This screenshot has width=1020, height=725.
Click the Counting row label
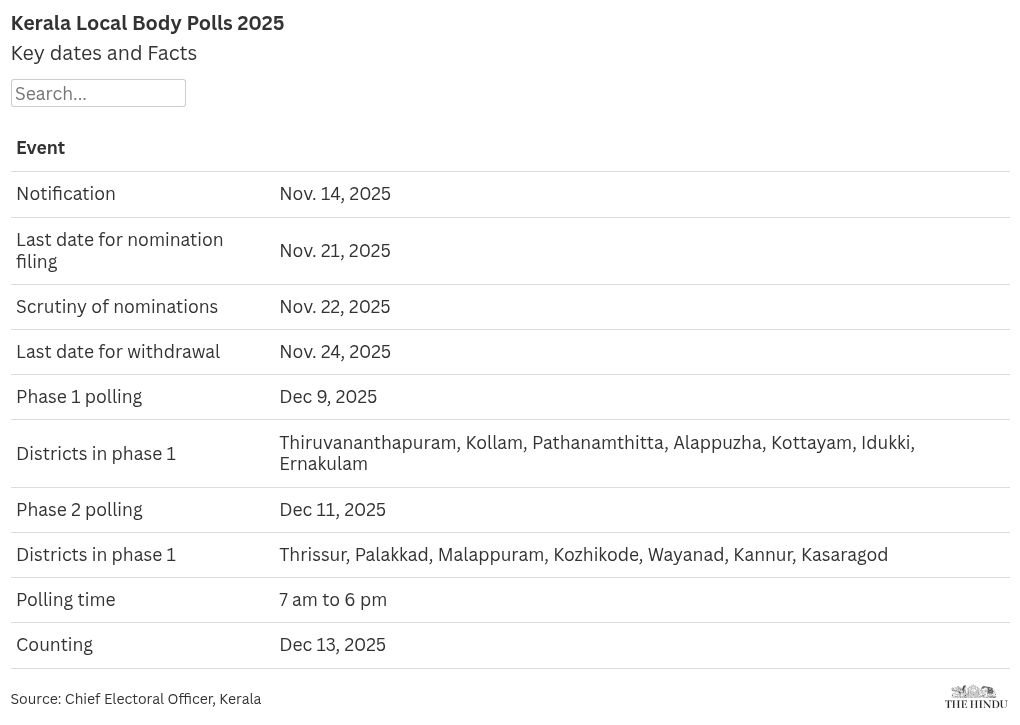click(x=55, y=645)
